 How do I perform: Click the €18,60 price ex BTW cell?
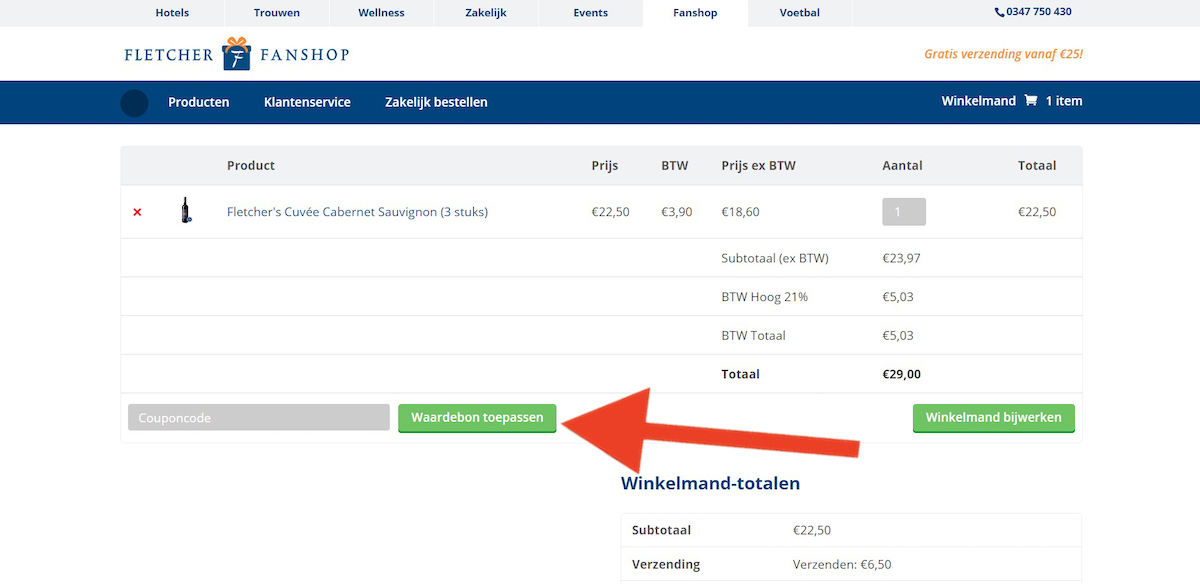click(740, 212)
